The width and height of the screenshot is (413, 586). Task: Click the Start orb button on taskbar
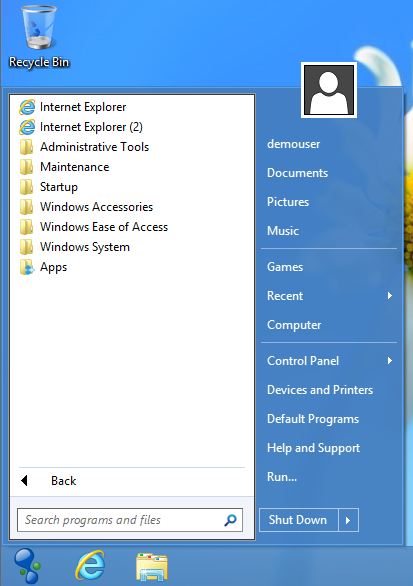tap(27, 565)
